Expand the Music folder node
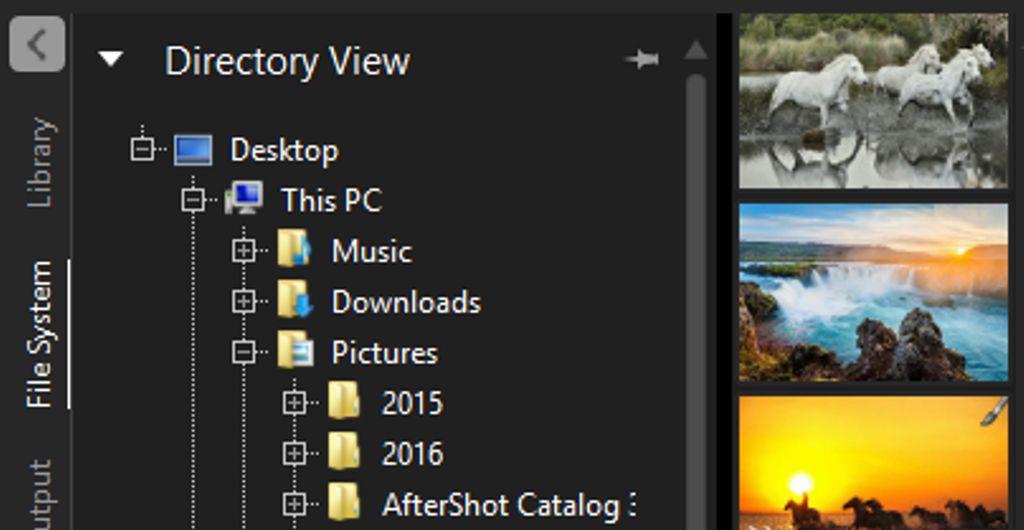 (243, 251)
